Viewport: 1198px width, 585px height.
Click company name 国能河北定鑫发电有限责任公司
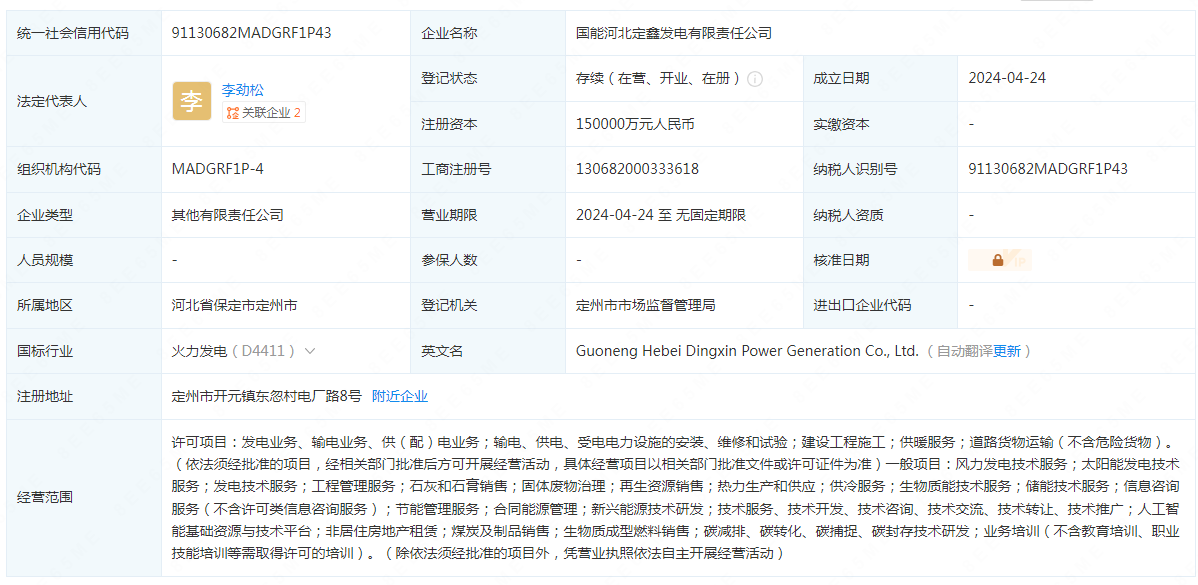(x=674, y=33)
